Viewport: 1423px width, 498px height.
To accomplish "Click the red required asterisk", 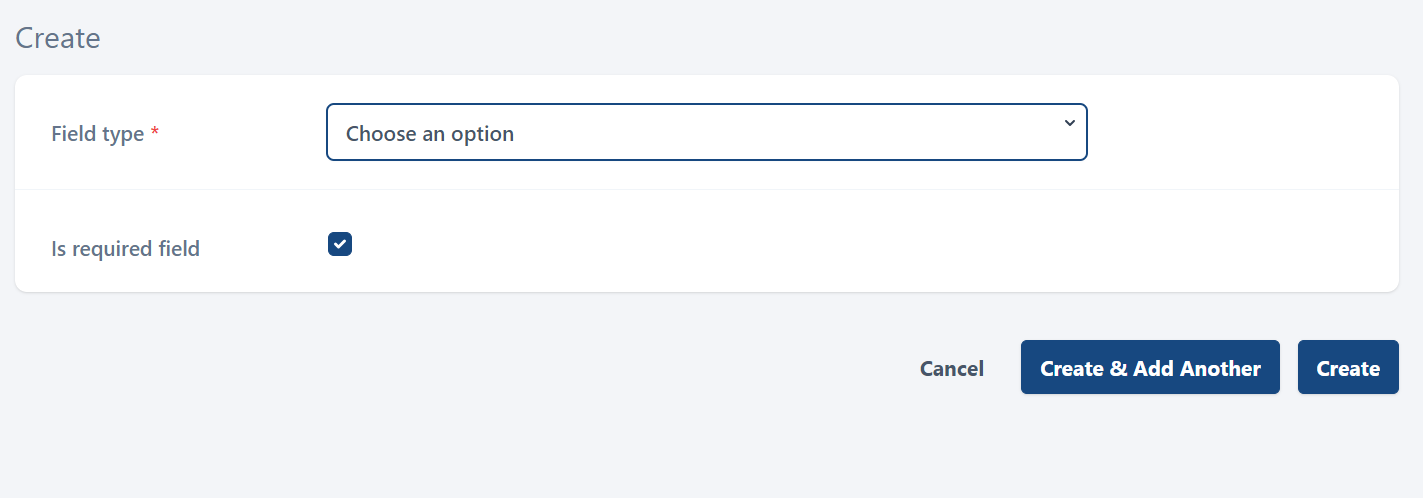I will pyautogui.click(x=155, y=132).
